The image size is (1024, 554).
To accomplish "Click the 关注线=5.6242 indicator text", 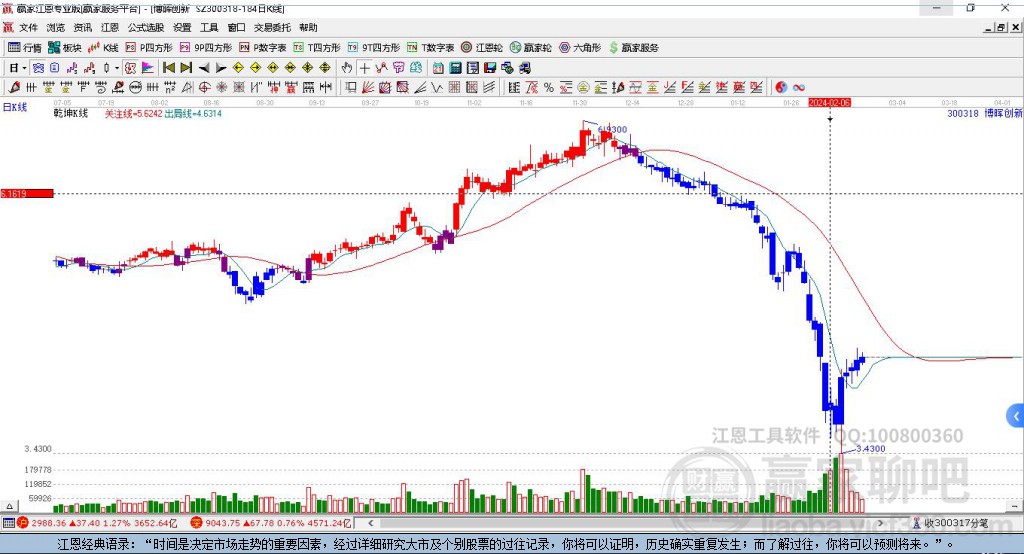I will pyautogui.click(x=133, y=114).
